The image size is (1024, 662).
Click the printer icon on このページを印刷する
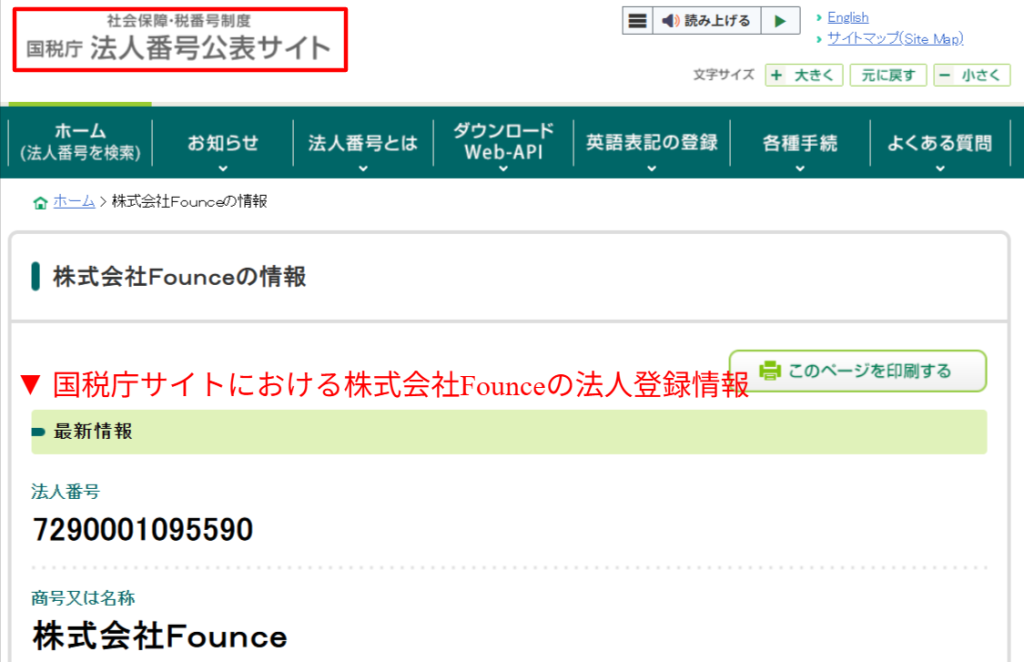[x=769, y=370]
